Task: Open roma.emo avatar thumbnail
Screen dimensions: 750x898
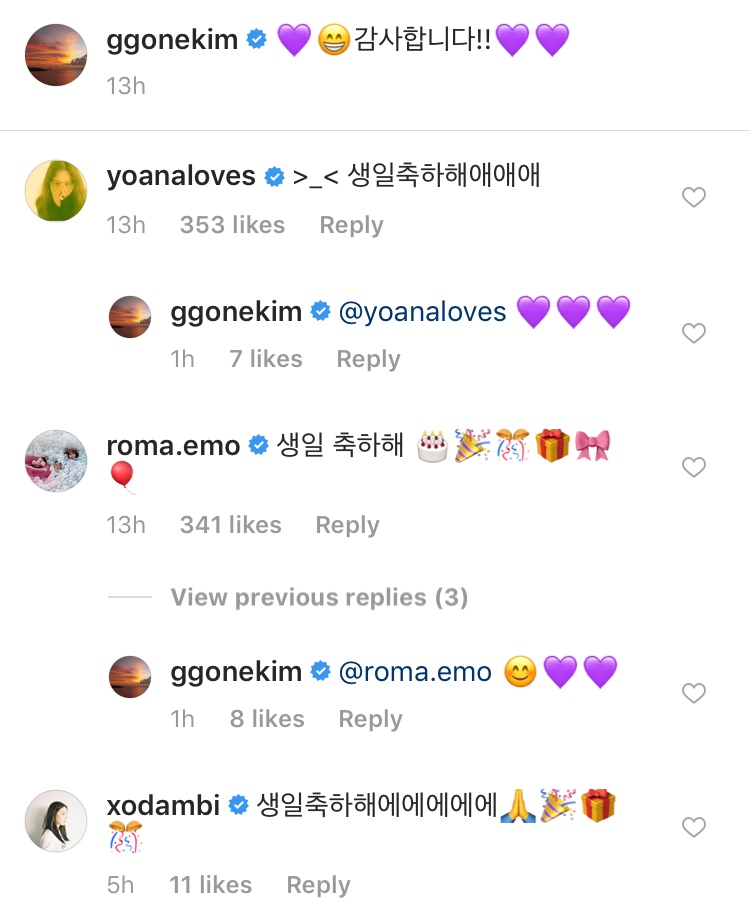Action: point(56,461)
